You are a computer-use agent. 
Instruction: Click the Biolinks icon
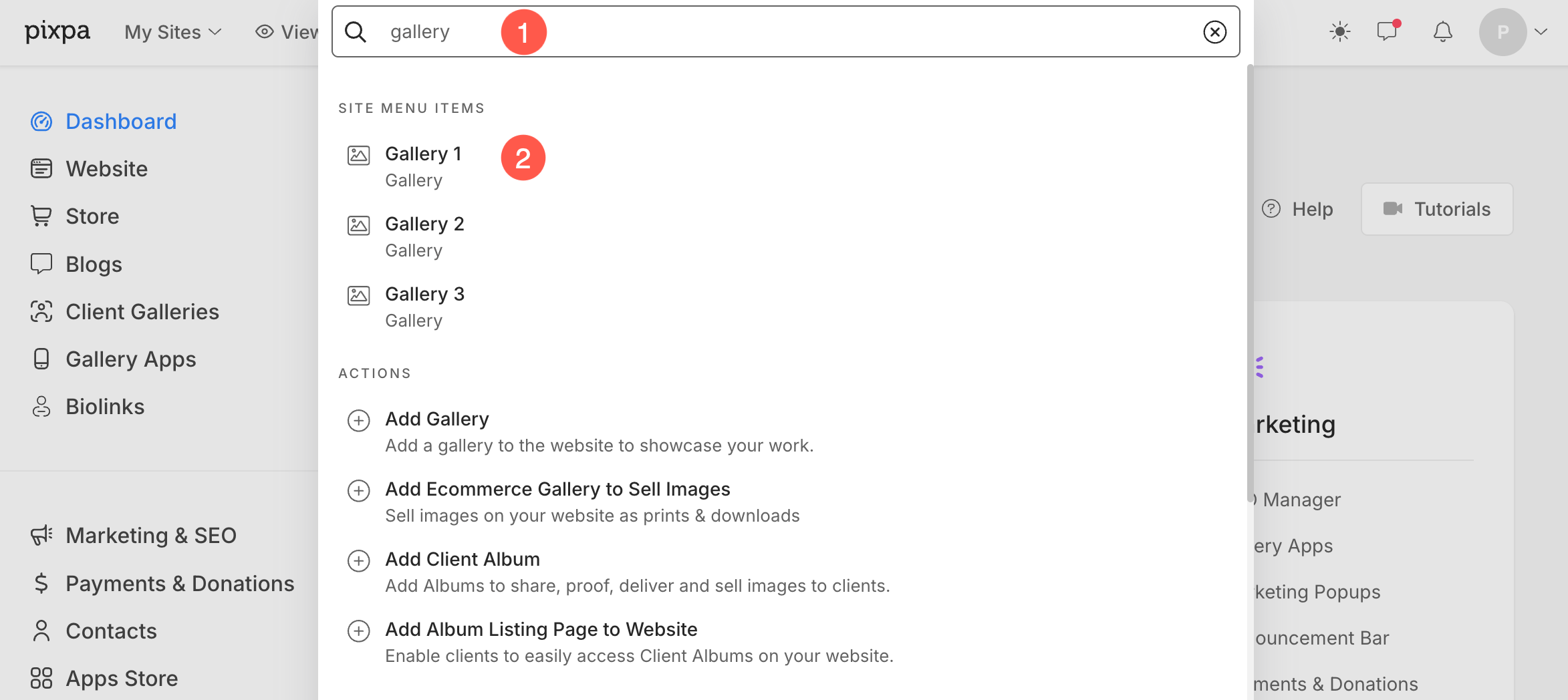pos(41,407)
